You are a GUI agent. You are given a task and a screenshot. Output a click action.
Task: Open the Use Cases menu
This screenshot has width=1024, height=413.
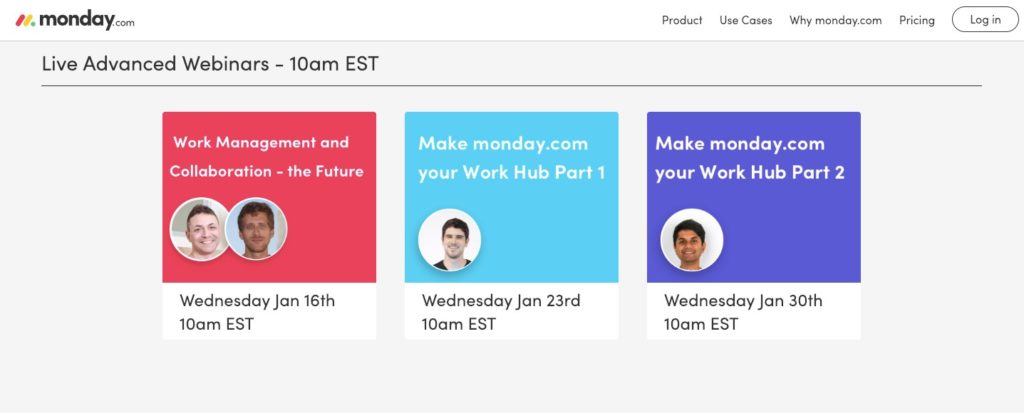click(x=746, y=20)
